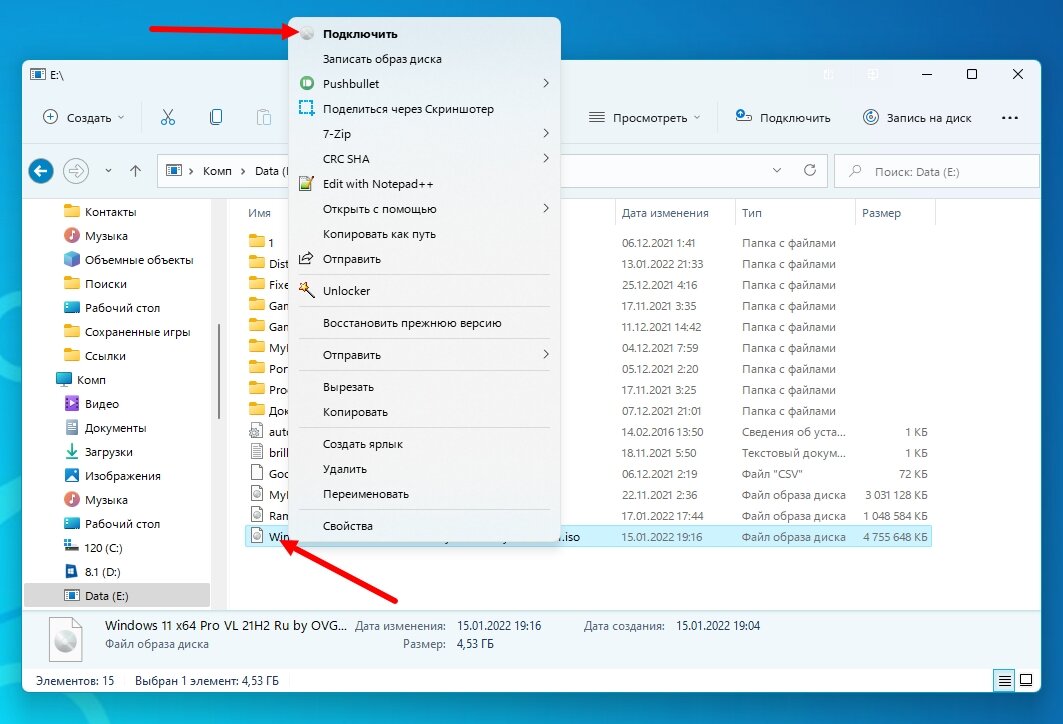
Task: Open the Просмотреть view dropdown
Action: pyautogui.click(x=644, y=117)
